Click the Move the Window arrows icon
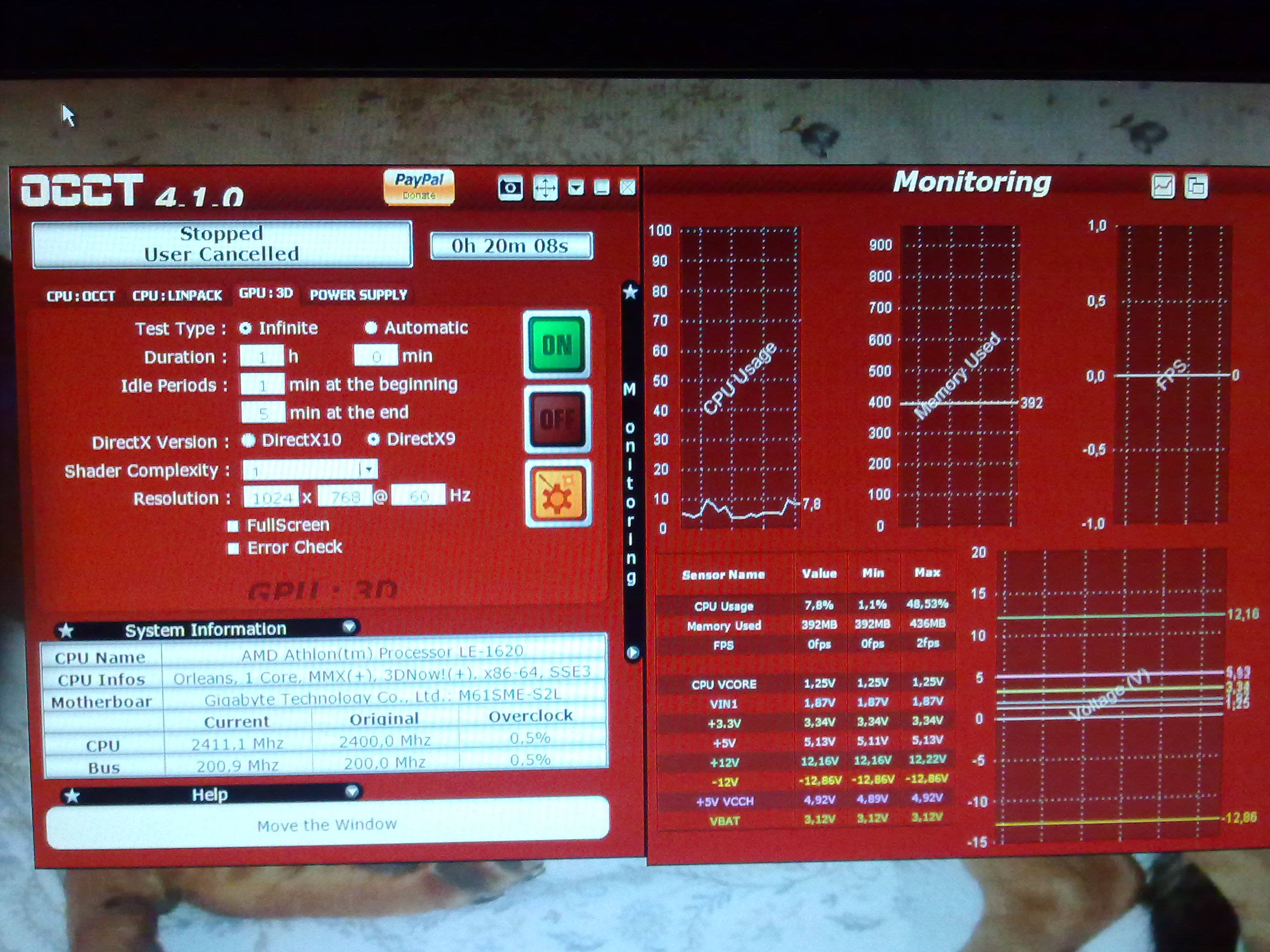 pos(545,188)
